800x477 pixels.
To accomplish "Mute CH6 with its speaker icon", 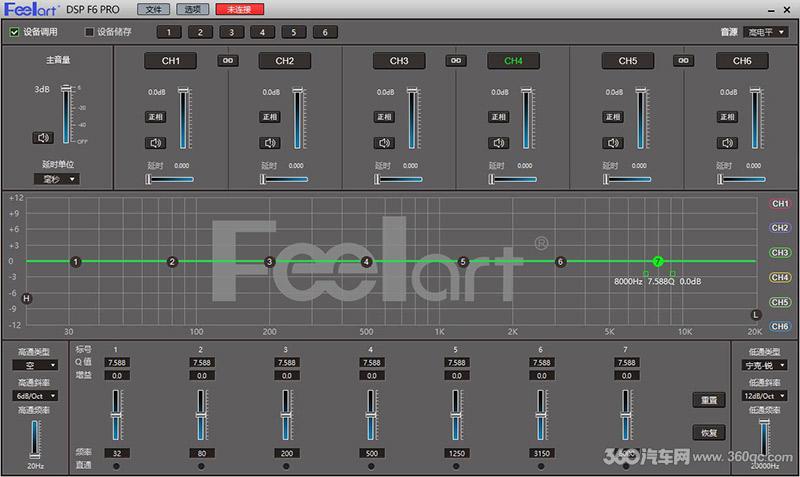I will [x=727, y=143].
